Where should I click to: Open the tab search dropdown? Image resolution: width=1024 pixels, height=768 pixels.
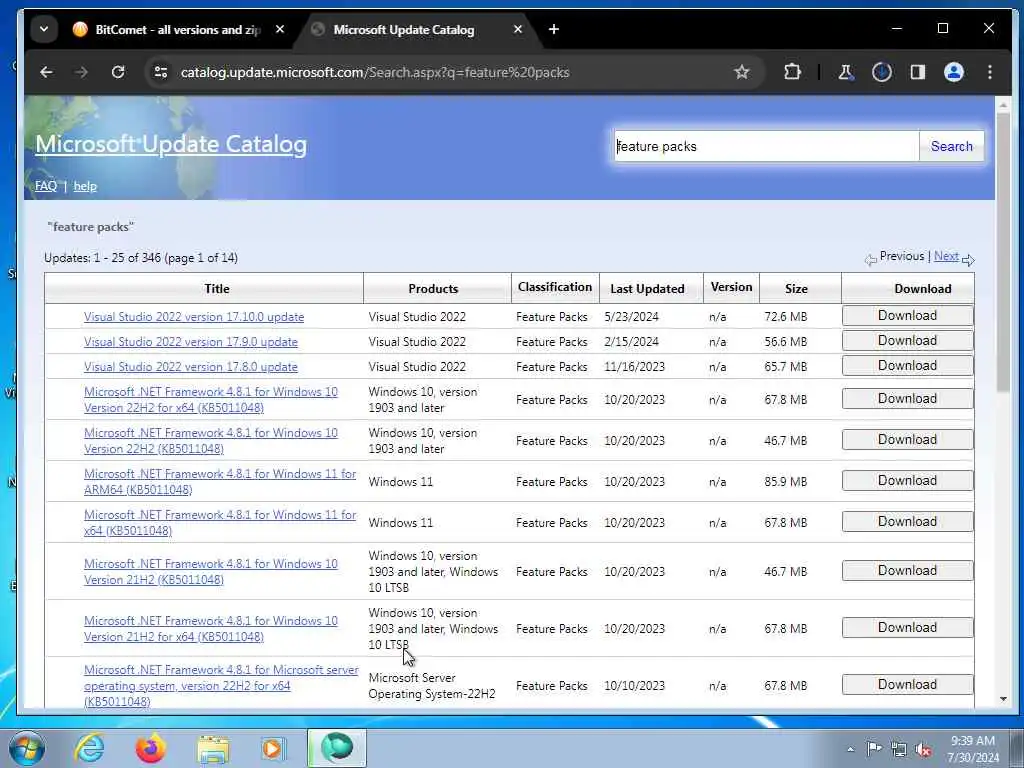44,29
